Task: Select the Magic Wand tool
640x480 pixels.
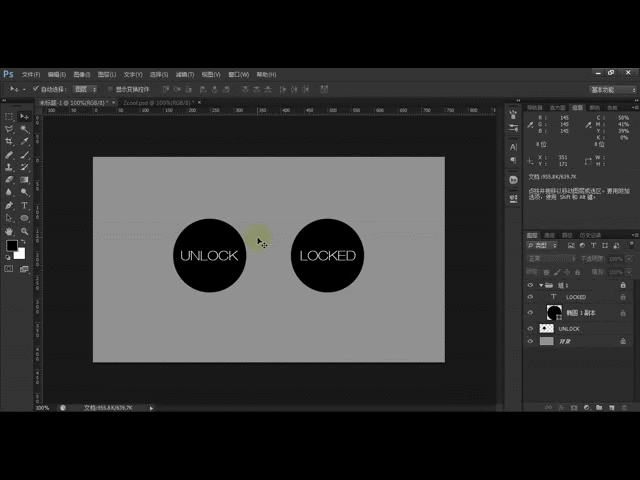Action: tap(24, 129)
